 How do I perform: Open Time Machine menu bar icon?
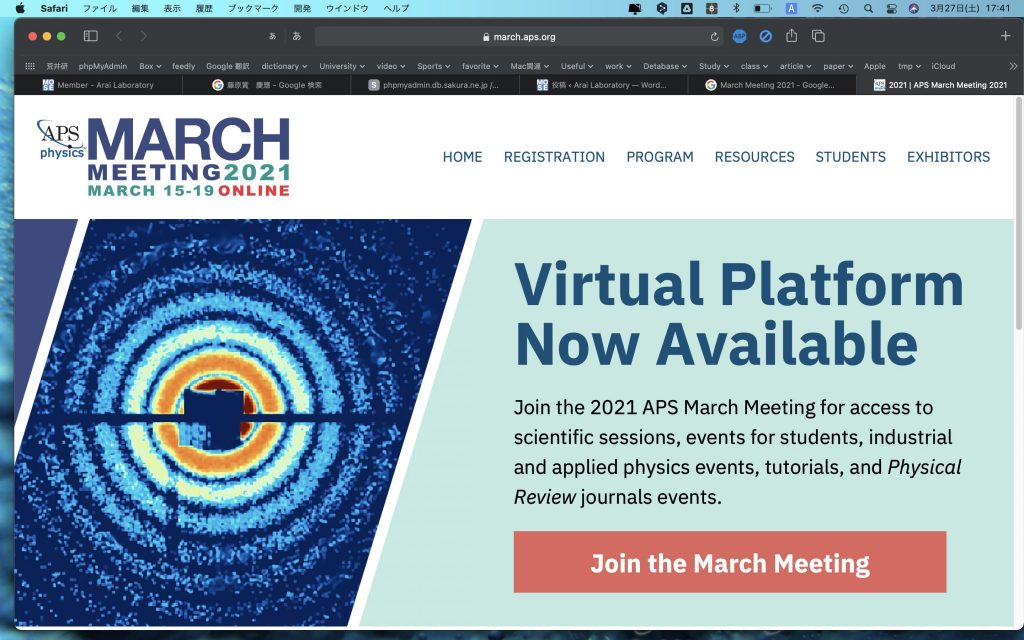pos(844,8)
